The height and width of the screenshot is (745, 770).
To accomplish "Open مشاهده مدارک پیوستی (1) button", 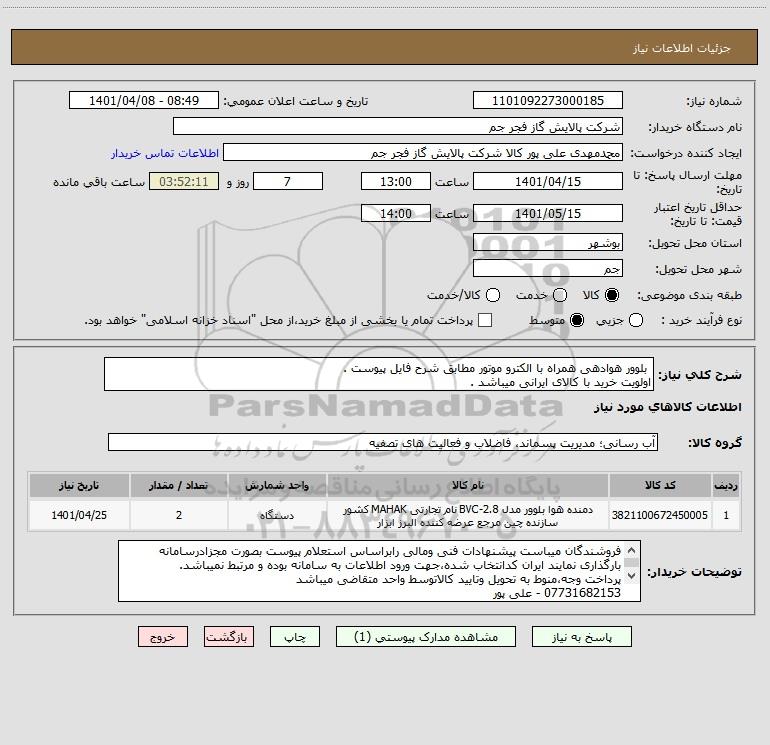I will tap(426, 637).
